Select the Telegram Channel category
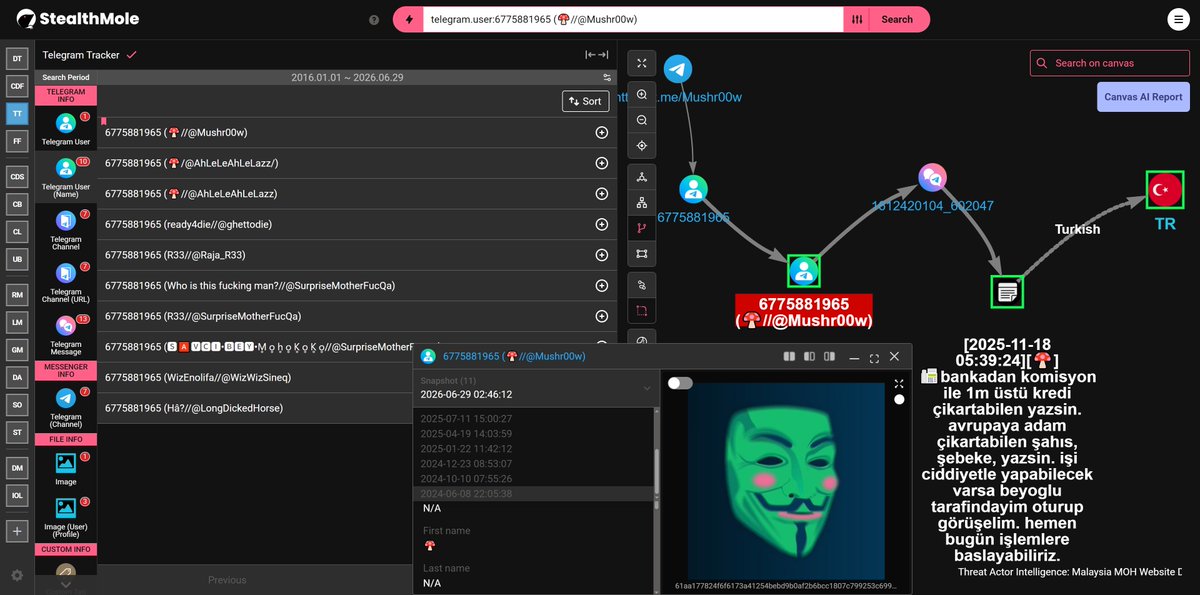Viewport: 1200px width, 595px height. (x=66, y=230)
